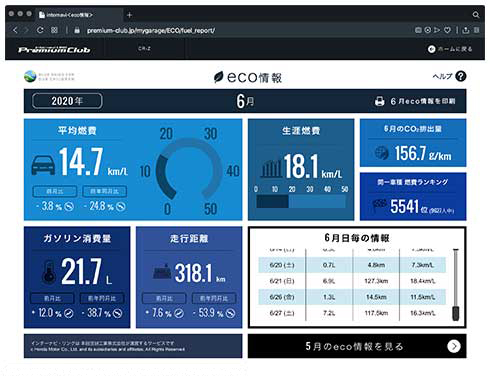
Task: Click the trend arrow icon next to -3.8%
Action: coord(69,207)
